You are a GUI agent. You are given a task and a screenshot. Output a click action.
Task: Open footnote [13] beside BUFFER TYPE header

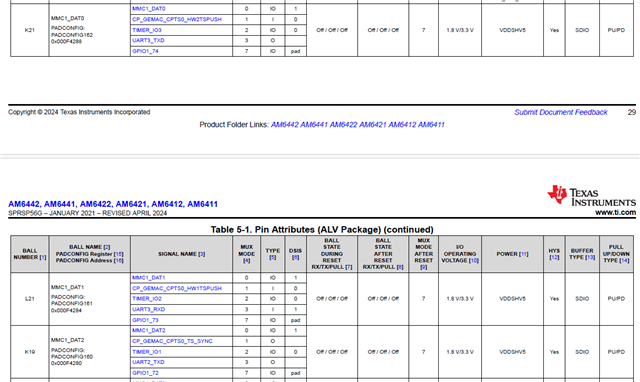[x=590, y=257]
